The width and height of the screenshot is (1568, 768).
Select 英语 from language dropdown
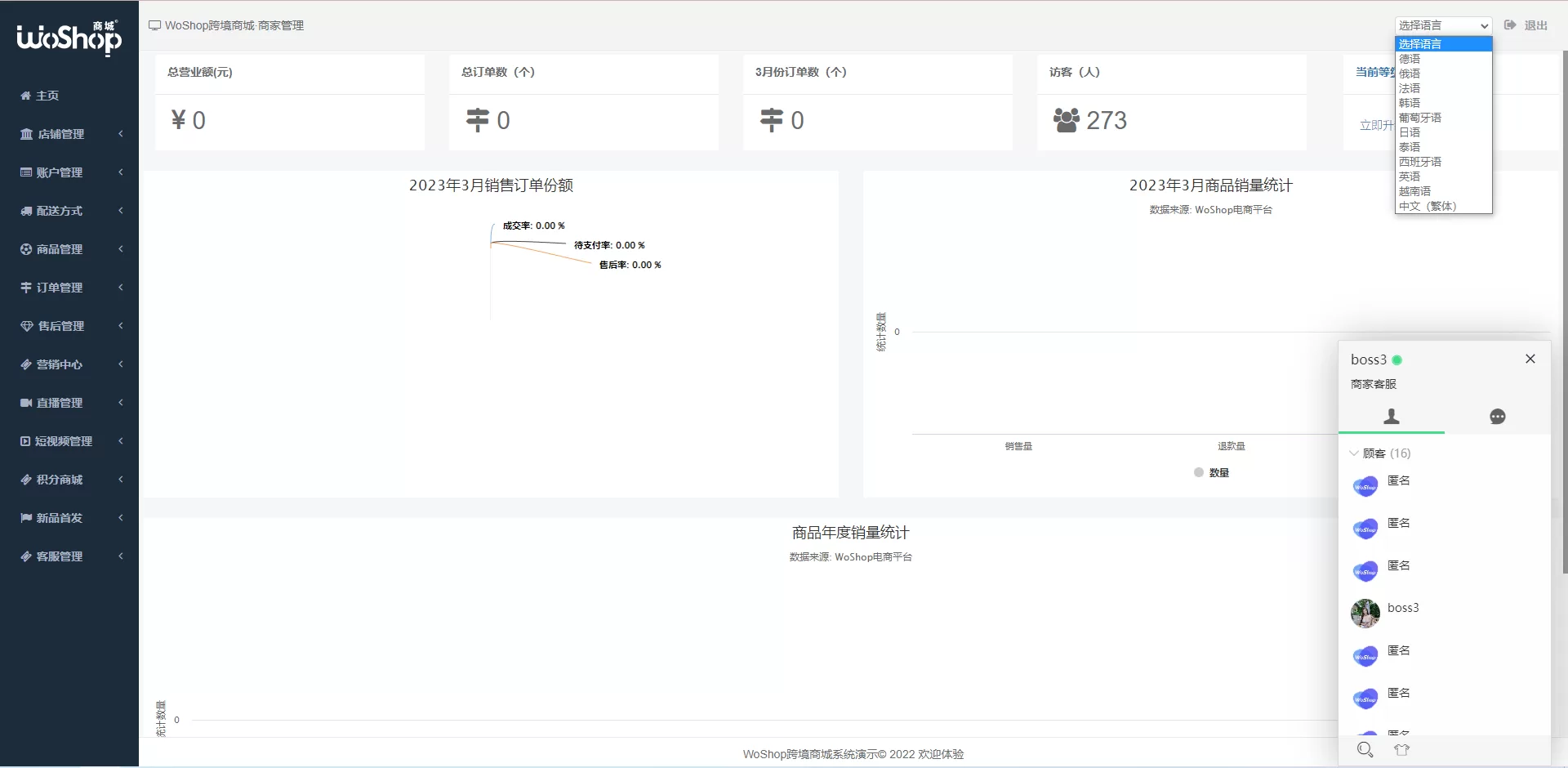(x=1410, y=176)
